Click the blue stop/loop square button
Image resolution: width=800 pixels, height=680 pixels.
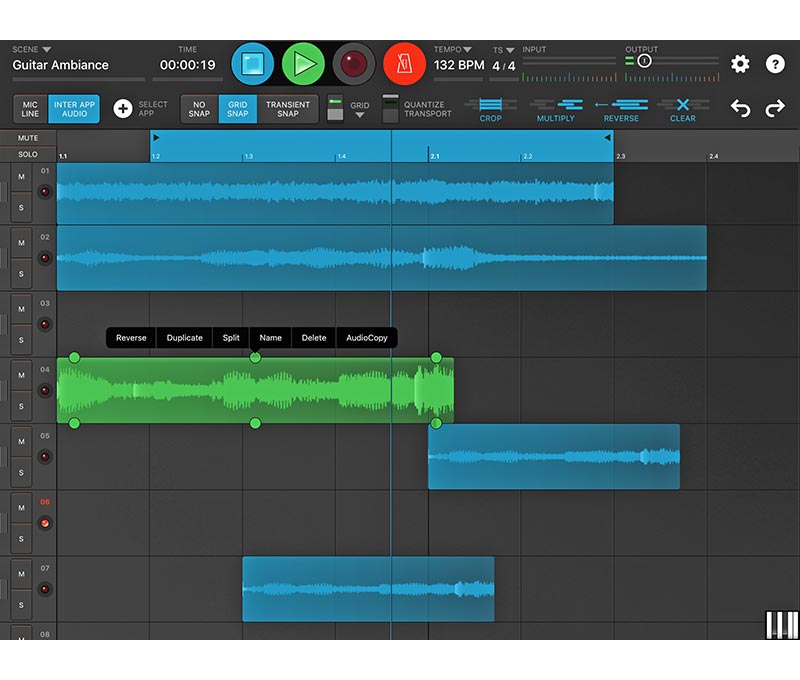click(x=252, y=64)
